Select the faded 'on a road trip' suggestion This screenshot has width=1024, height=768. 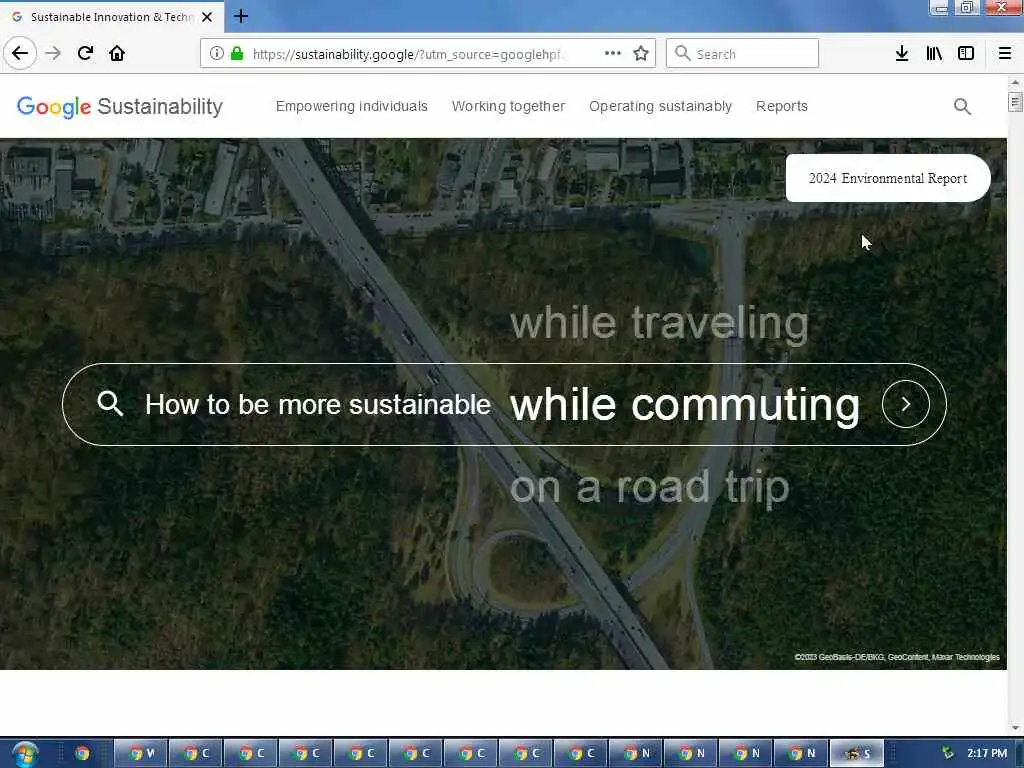coord(650,488)
